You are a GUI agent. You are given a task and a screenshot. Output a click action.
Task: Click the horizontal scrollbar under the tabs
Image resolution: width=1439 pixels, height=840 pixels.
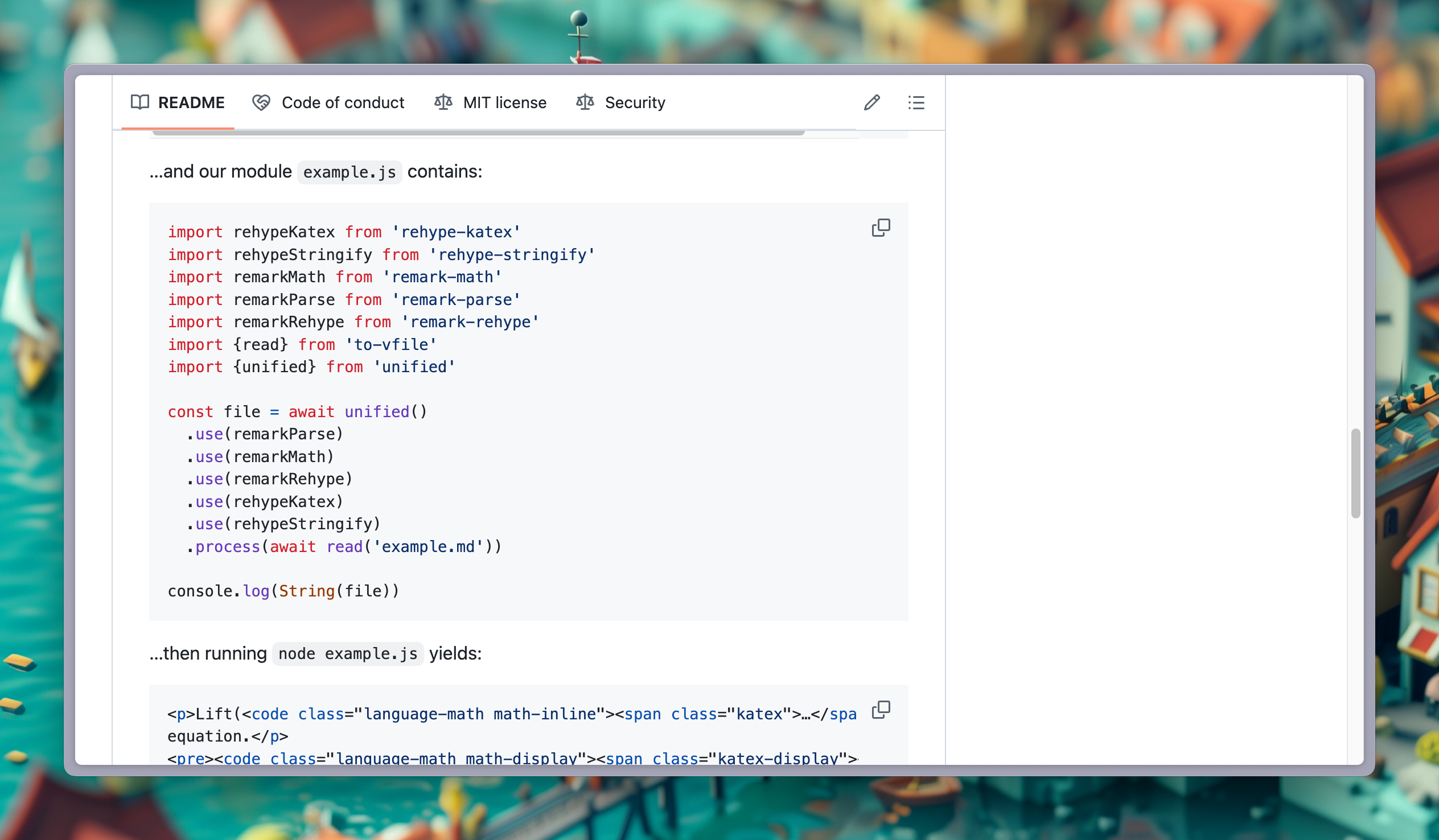point(479,133)
